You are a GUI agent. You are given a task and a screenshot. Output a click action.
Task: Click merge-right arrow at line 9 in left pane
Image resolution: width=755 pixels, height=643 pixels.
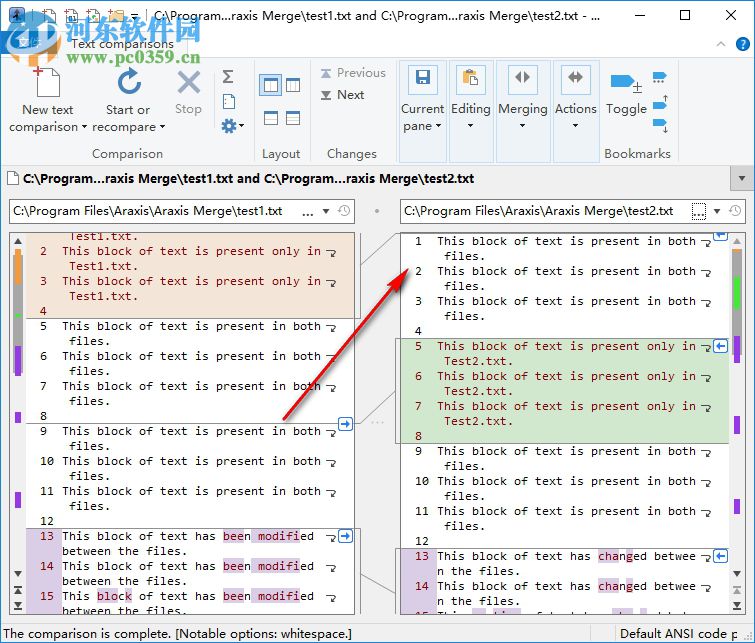pyautogui.click(x=345, y=424)
